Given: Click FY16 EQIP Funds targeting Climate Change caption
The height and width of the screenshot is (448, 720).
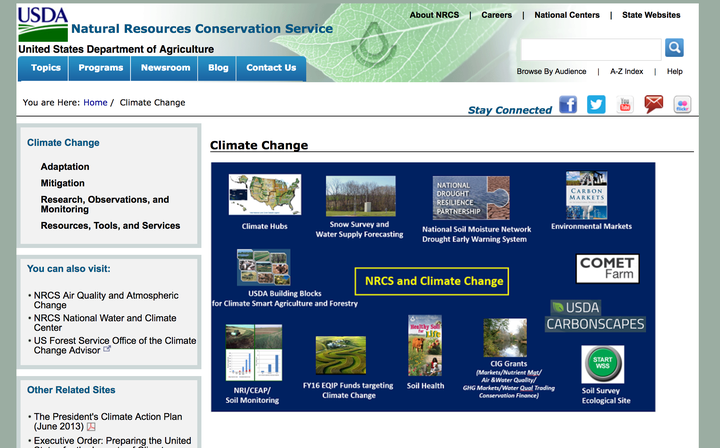Looking at the screenshot, I should coord(348,390).
